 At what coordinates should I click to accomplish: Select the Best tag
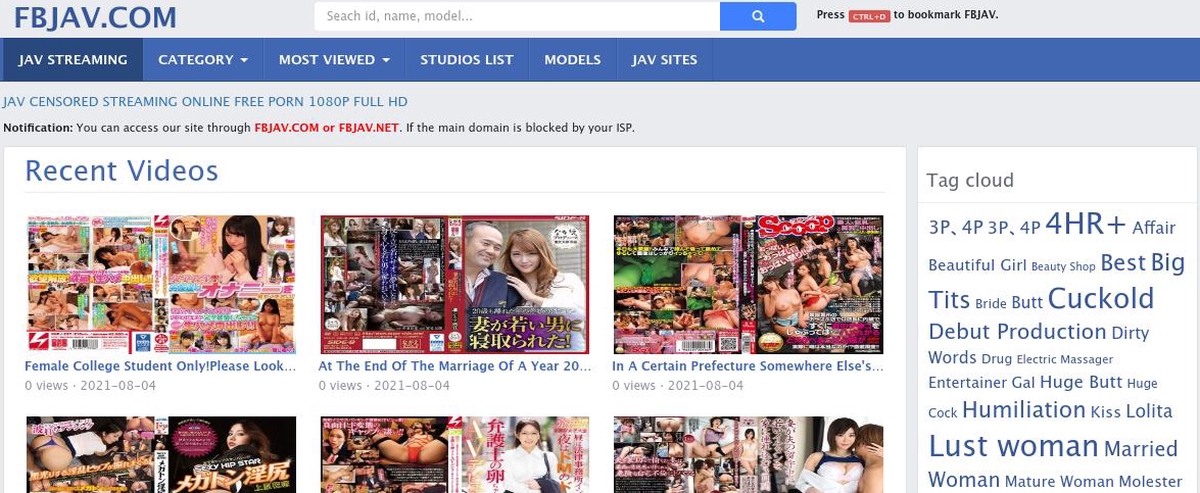tap(1123, 263)
